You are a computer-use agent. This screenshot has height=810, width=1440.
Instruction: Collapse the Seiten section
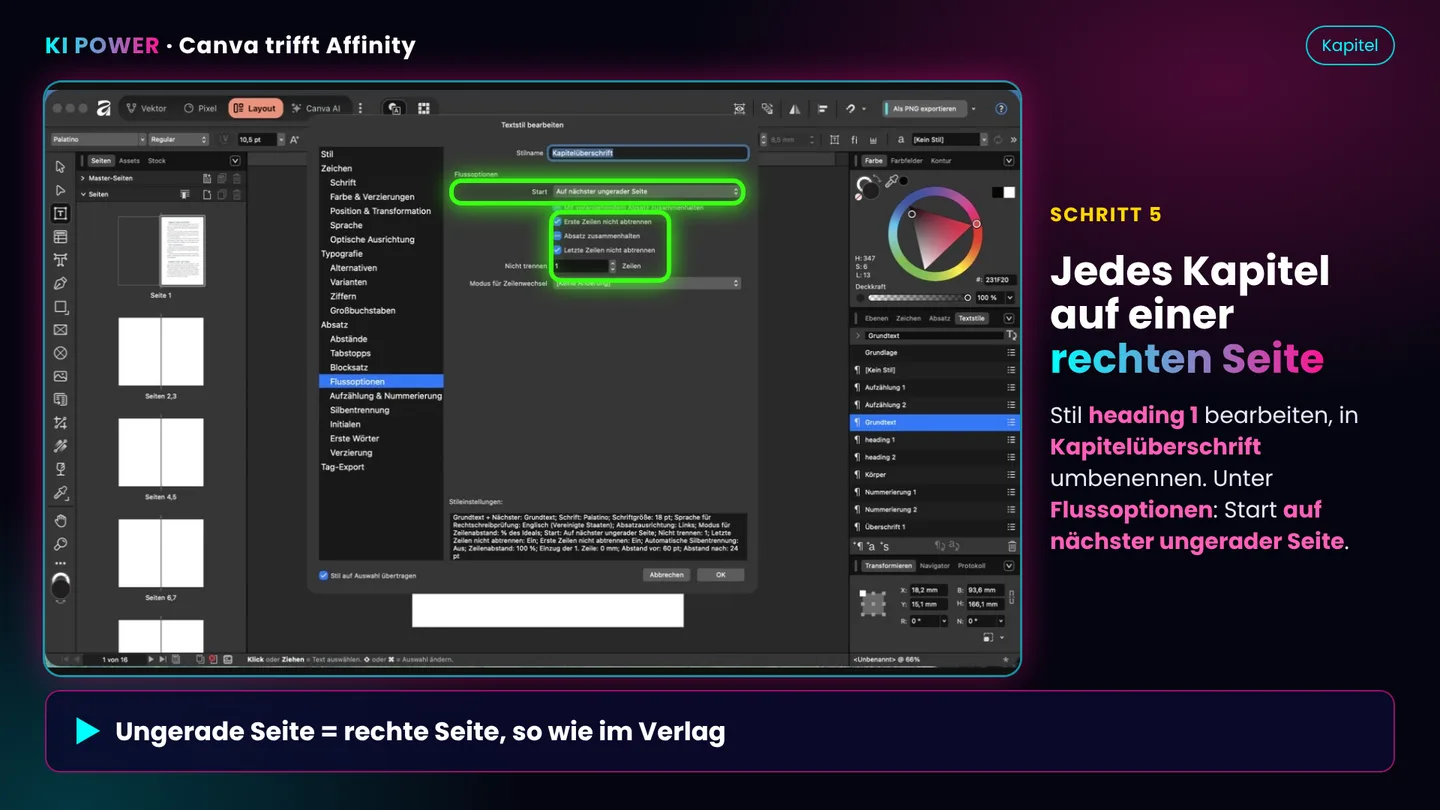coord(83,194)
